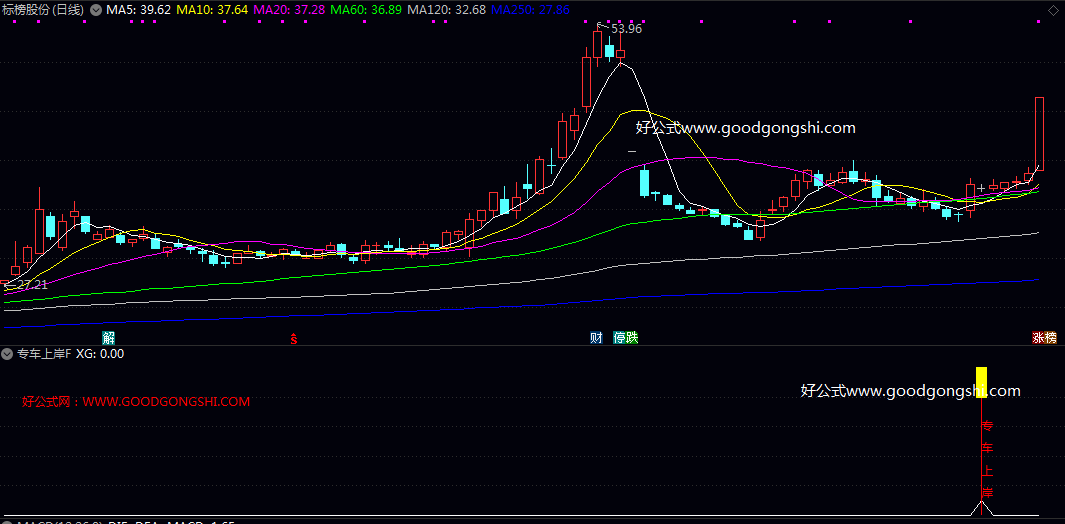Select the MA5 moving average label
Screen dimensions: 1065x524
[139, 9]
